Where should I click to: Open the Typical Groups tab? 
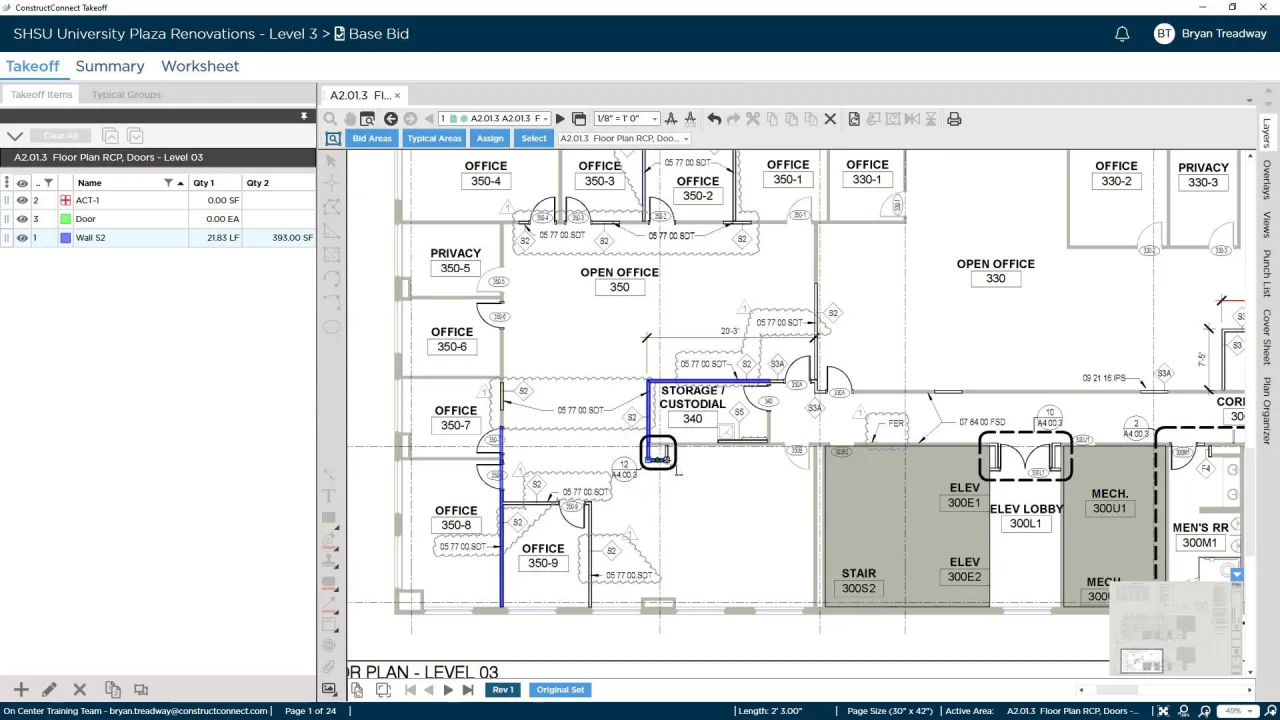(126, 95)
